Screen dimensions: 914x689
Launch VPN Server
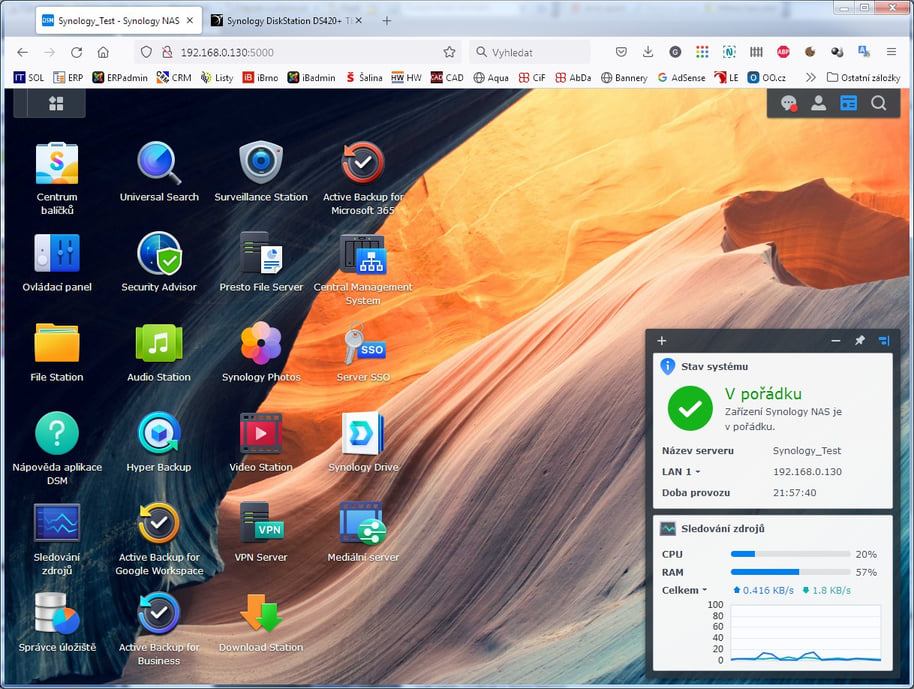[261, 523]
